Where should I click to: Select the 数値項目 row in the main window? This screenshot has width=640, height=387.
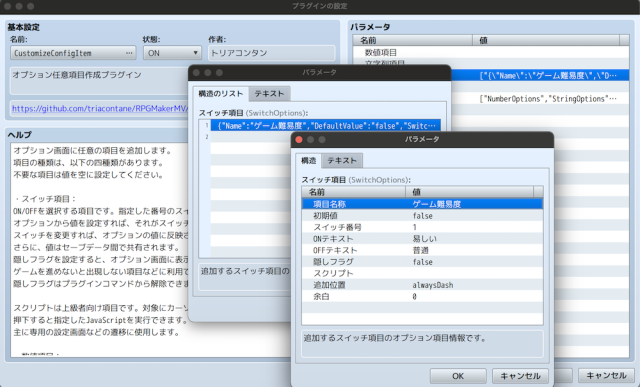tap(491, 52)
